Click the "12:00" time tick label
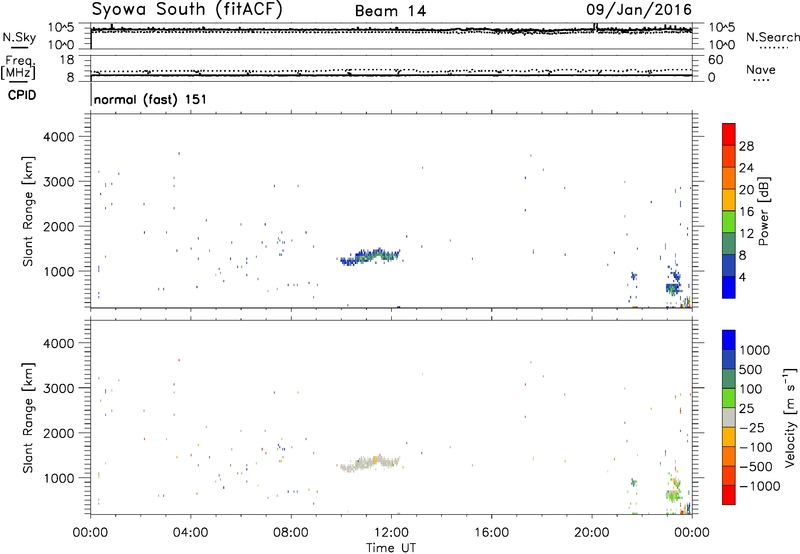The width and height of the screenshot is (800, 554). click(x=391, y=533)
